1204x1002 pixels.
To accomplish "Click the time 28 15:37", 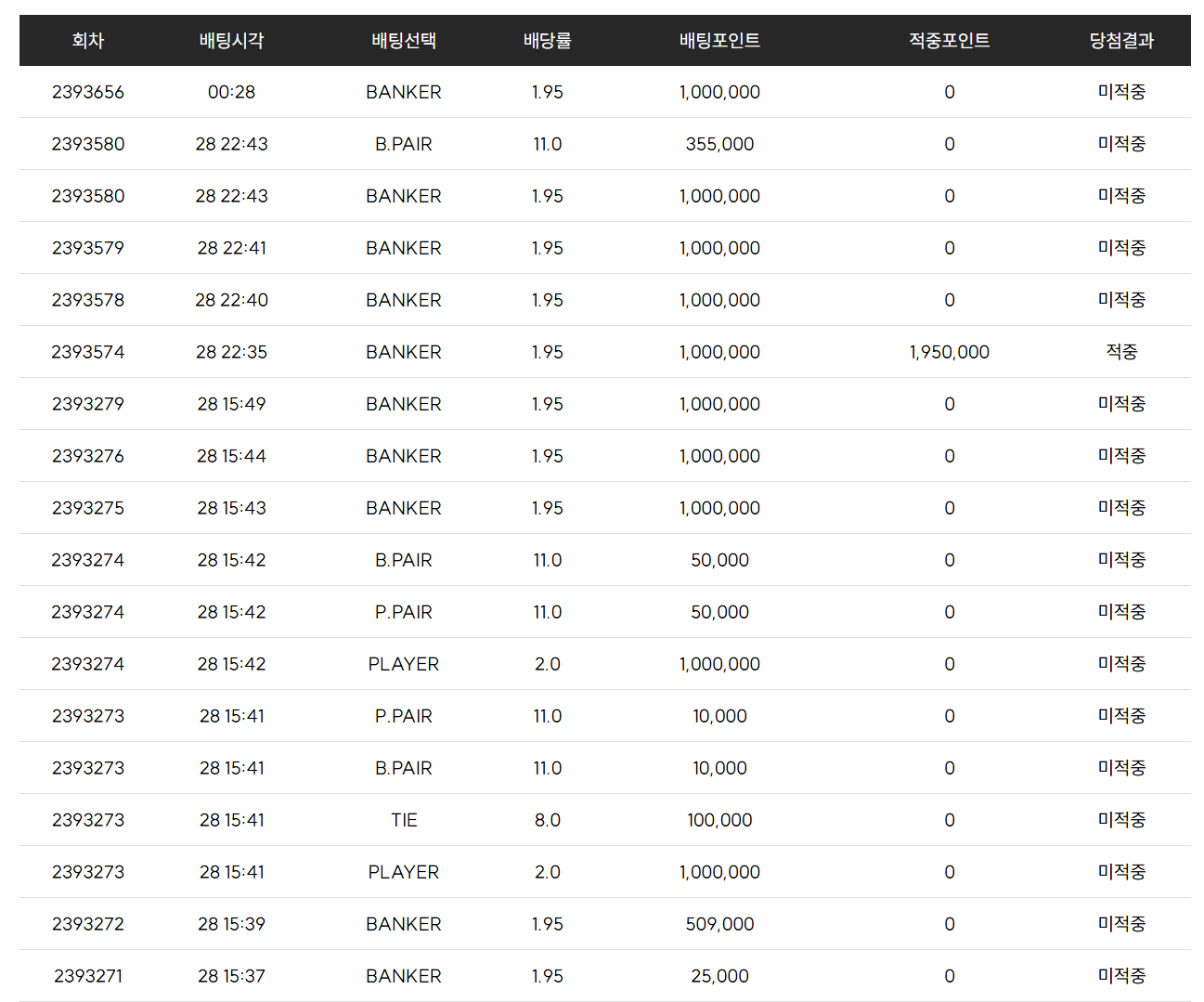I will 231,976.
